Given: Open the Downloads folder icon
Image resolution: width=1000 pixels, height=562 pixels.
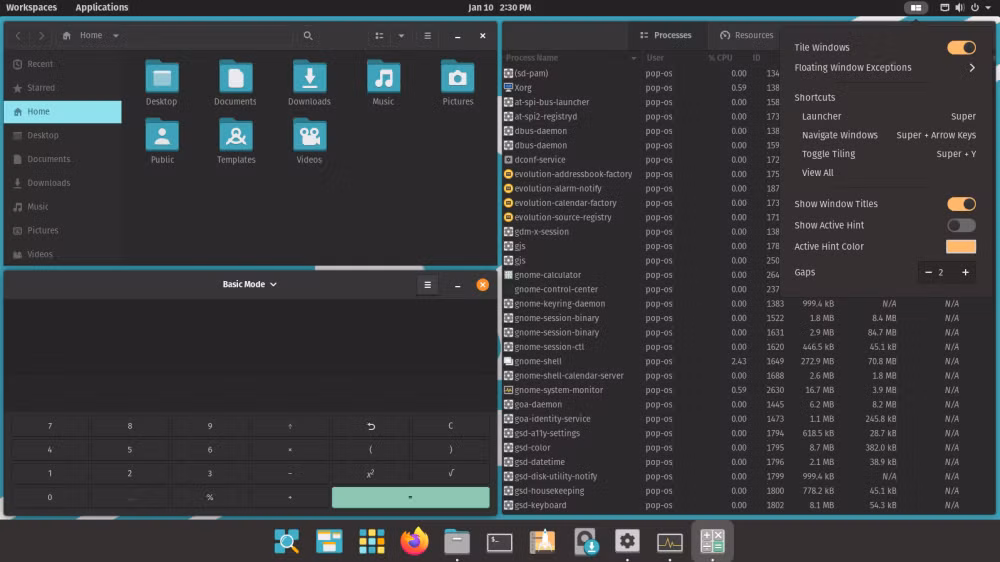Looking at the screenshot, I should [x=309, y=78].
